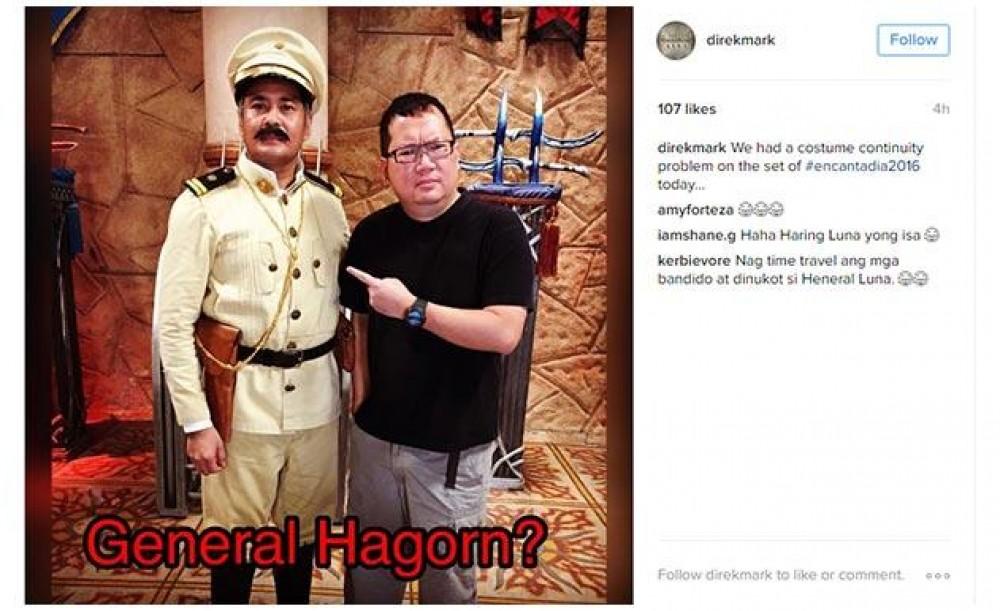Screen dimensions: 1000x611
Task: Open the direkmark username link in header
Action: coord(740,40)
